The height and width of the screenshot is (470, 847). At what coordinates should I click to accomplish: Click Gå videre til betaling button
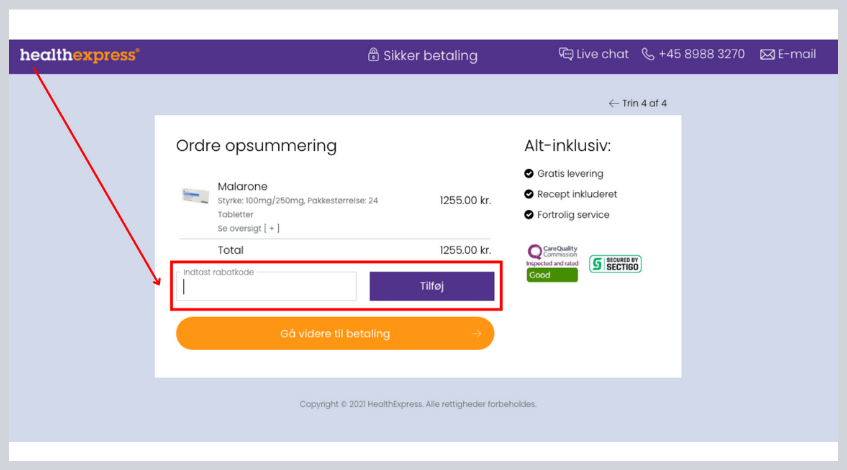tap(335, 334)
